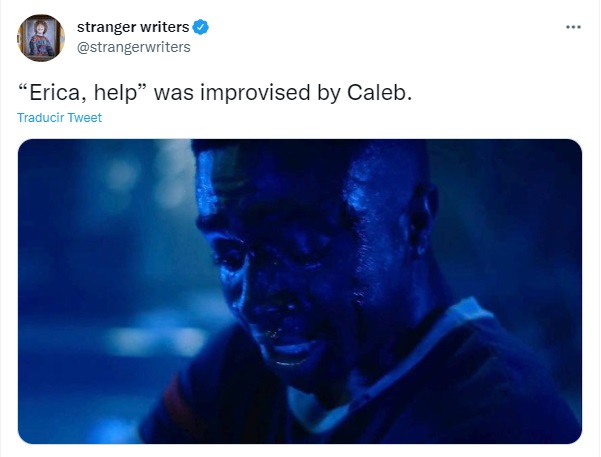Viewport: 601px width, 457px height.
Task: Click the framed-portrait avatar icon
Action: tap(41, 38)
